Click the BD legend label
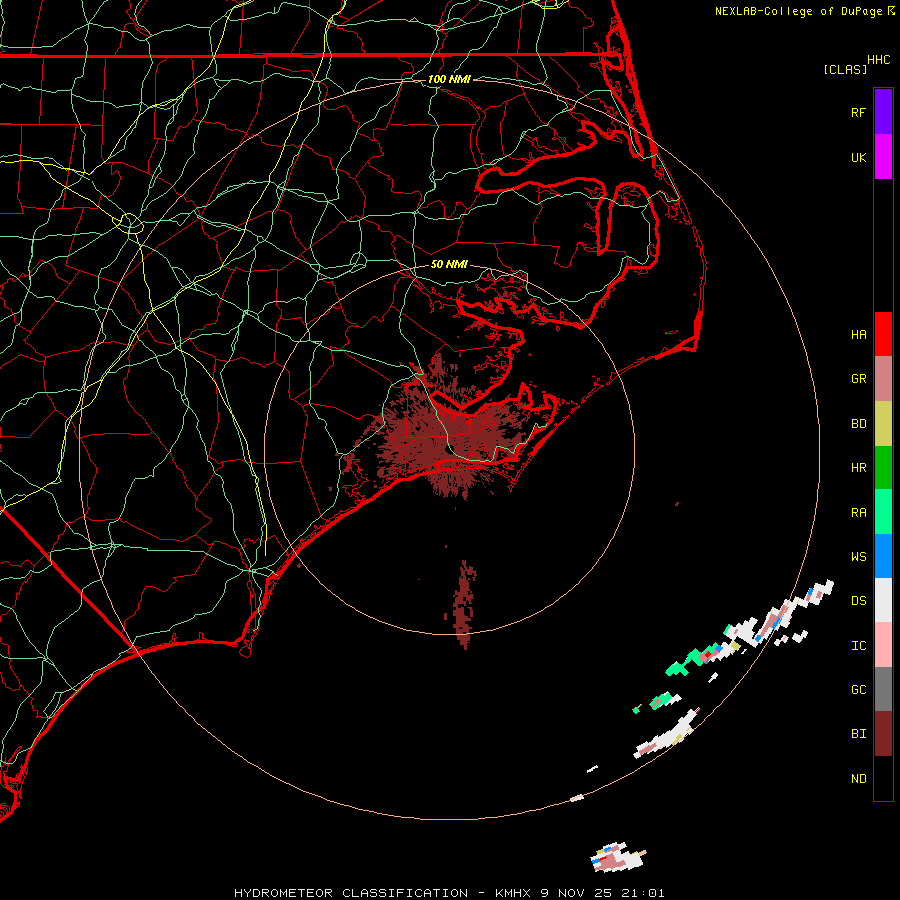900x900 pixels. tap(859, 424)
